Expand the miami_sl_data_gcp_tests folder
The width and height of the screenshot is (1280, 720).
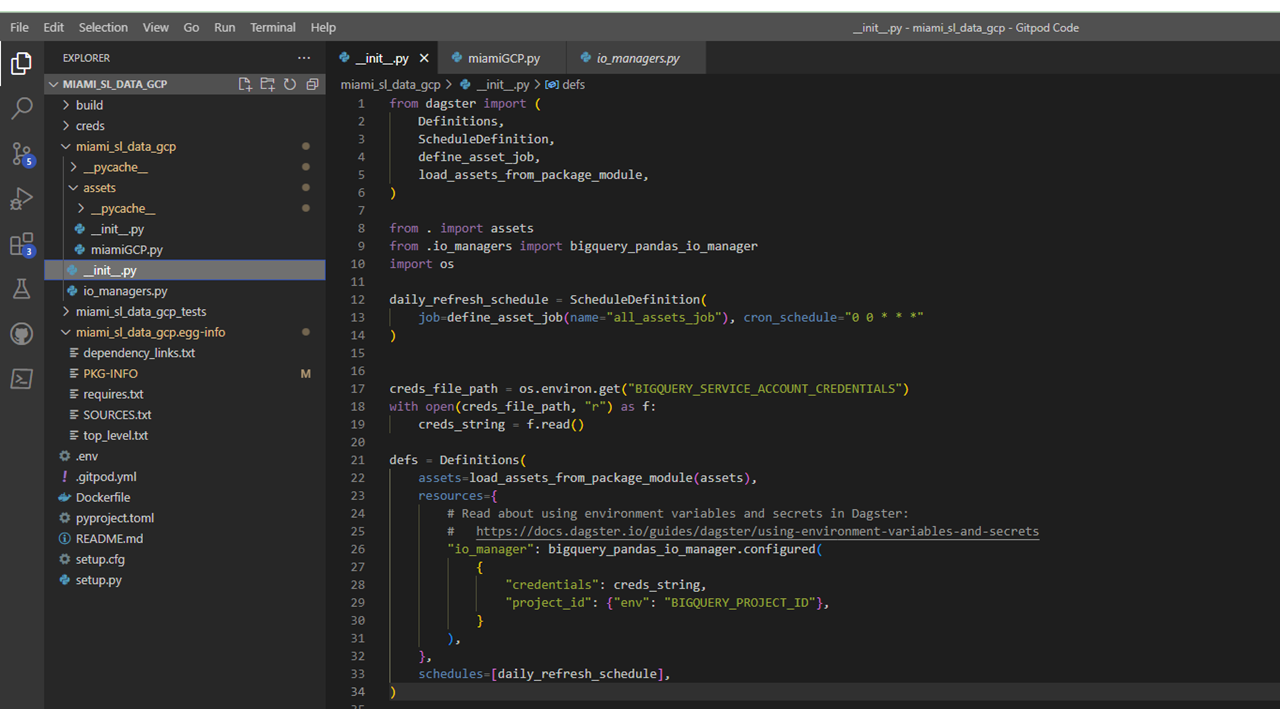click(185, 312)
